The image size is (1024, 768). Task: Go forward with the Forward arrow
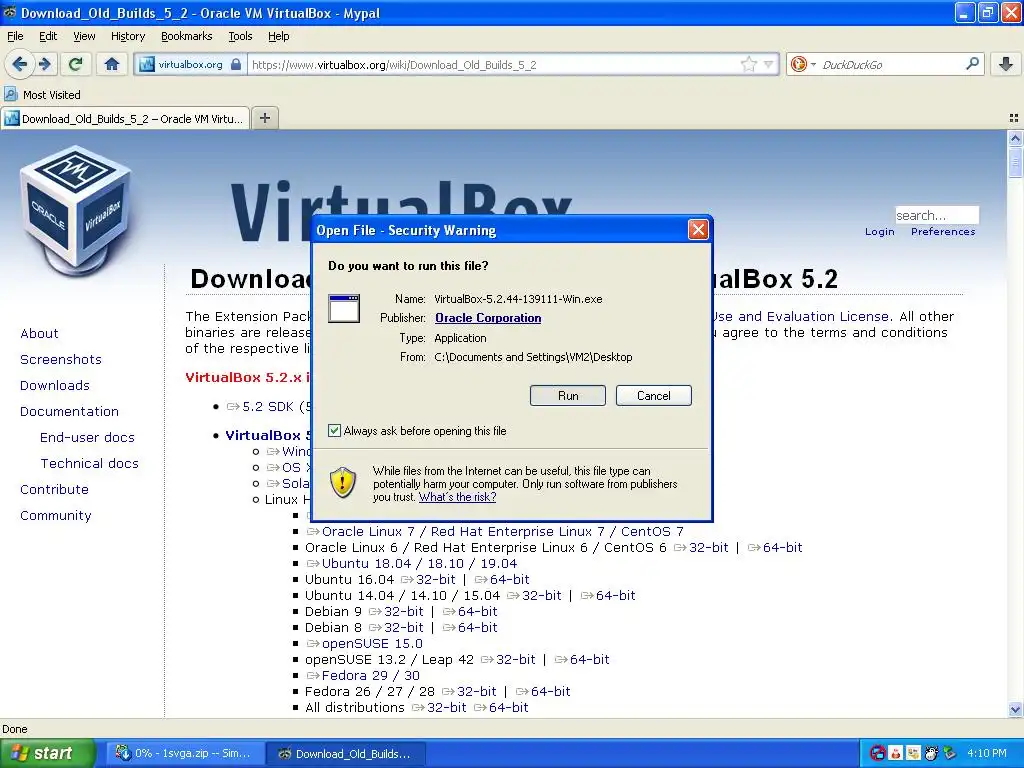point(44,64)
